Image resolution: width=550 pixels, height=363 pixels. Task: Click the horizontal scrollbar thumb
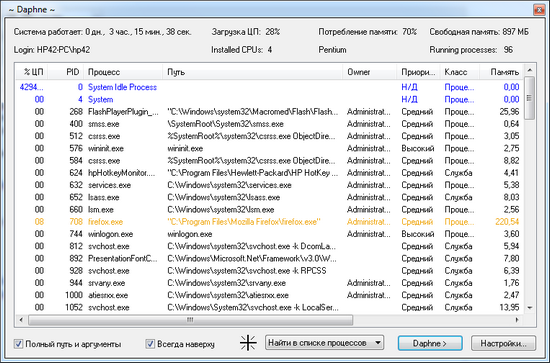pyautogui.click(x=190, y=320)
